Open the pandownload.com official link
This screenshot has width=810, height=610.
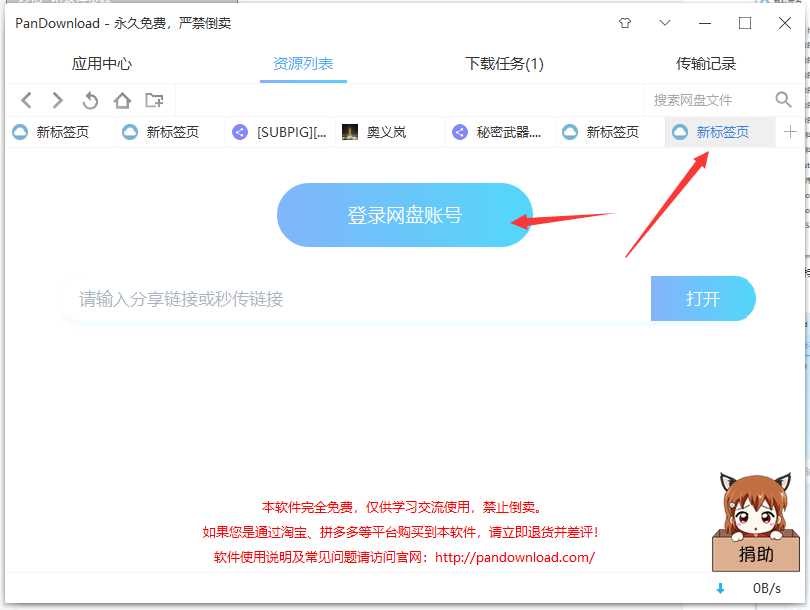coord(515,557)
